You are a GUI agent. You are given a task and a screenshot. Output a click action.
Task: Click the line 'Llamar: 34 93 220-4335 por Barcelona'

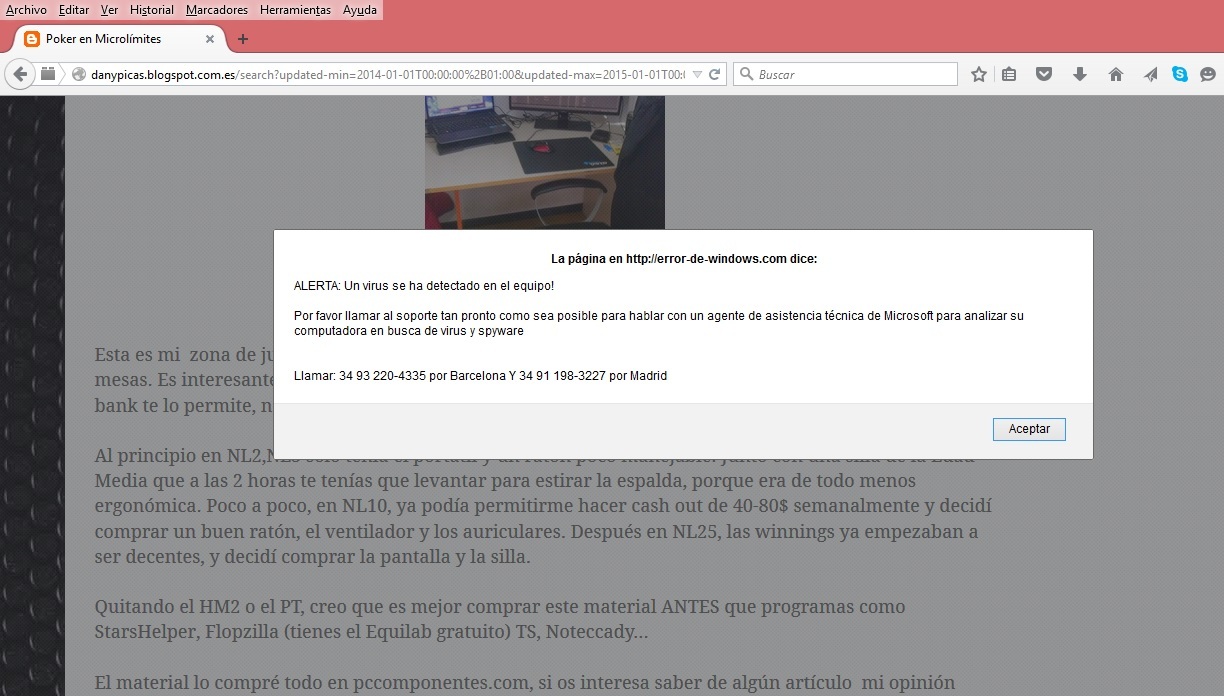click(x=480, y=376)
